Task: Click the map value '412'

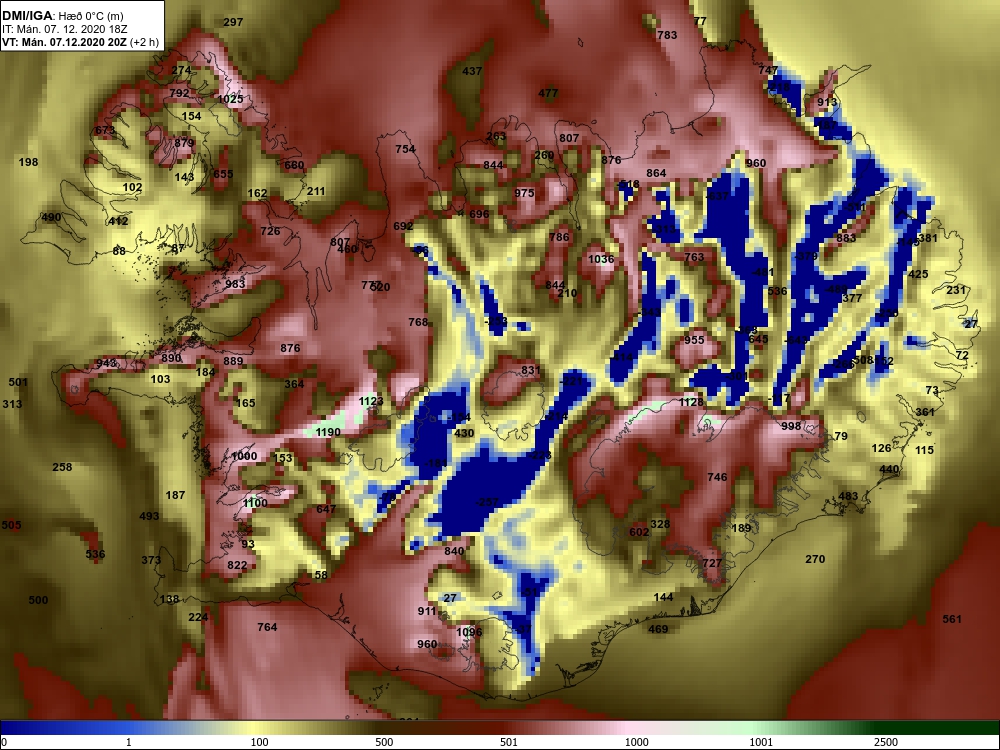Action: tap(118, 221)
